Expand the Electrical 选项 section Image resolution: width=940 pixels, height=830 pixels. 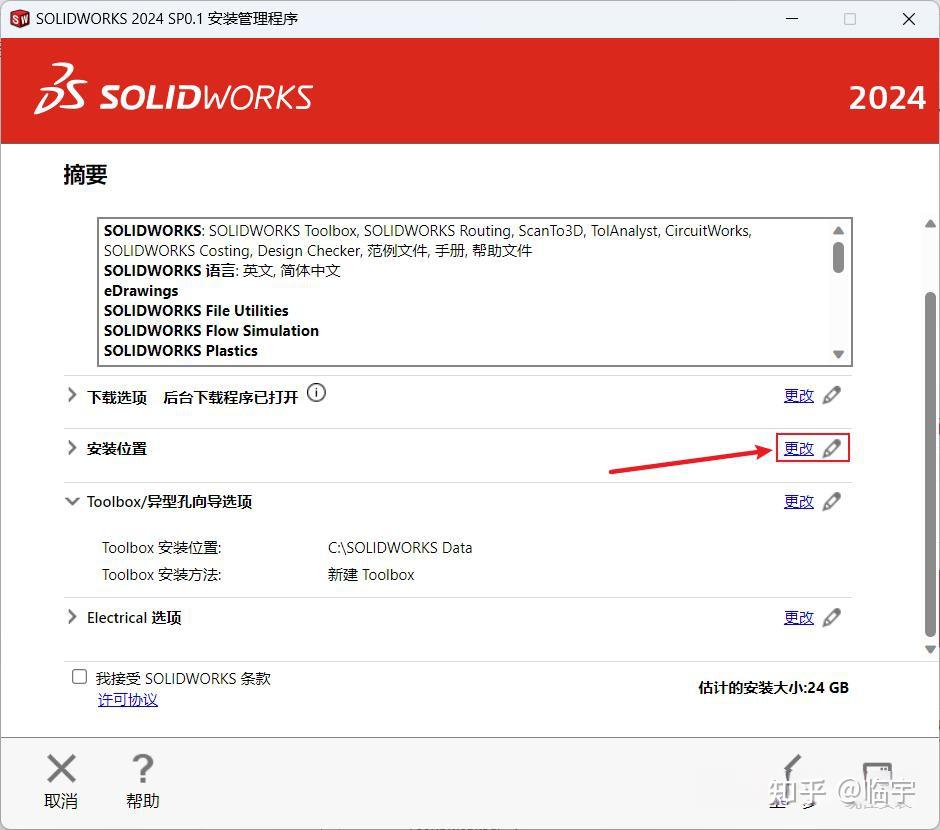72,617
